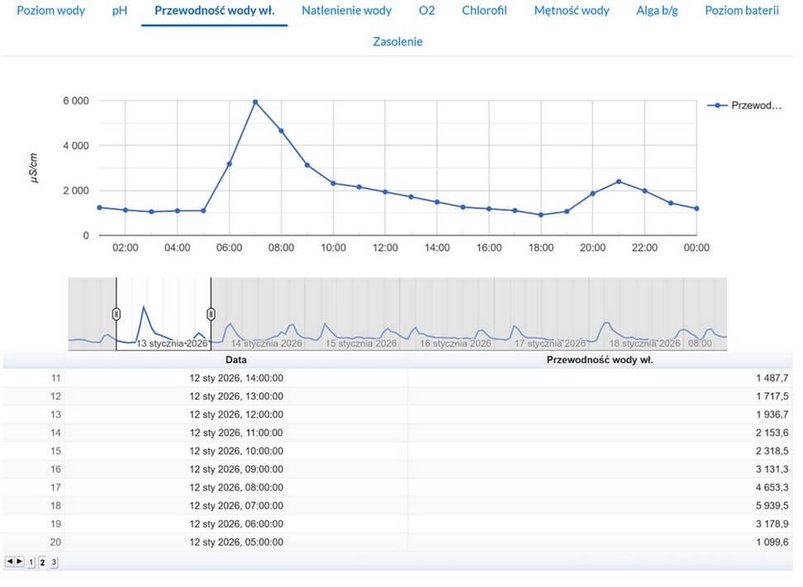Click the Przewod... legend series marker

point(717,105)
